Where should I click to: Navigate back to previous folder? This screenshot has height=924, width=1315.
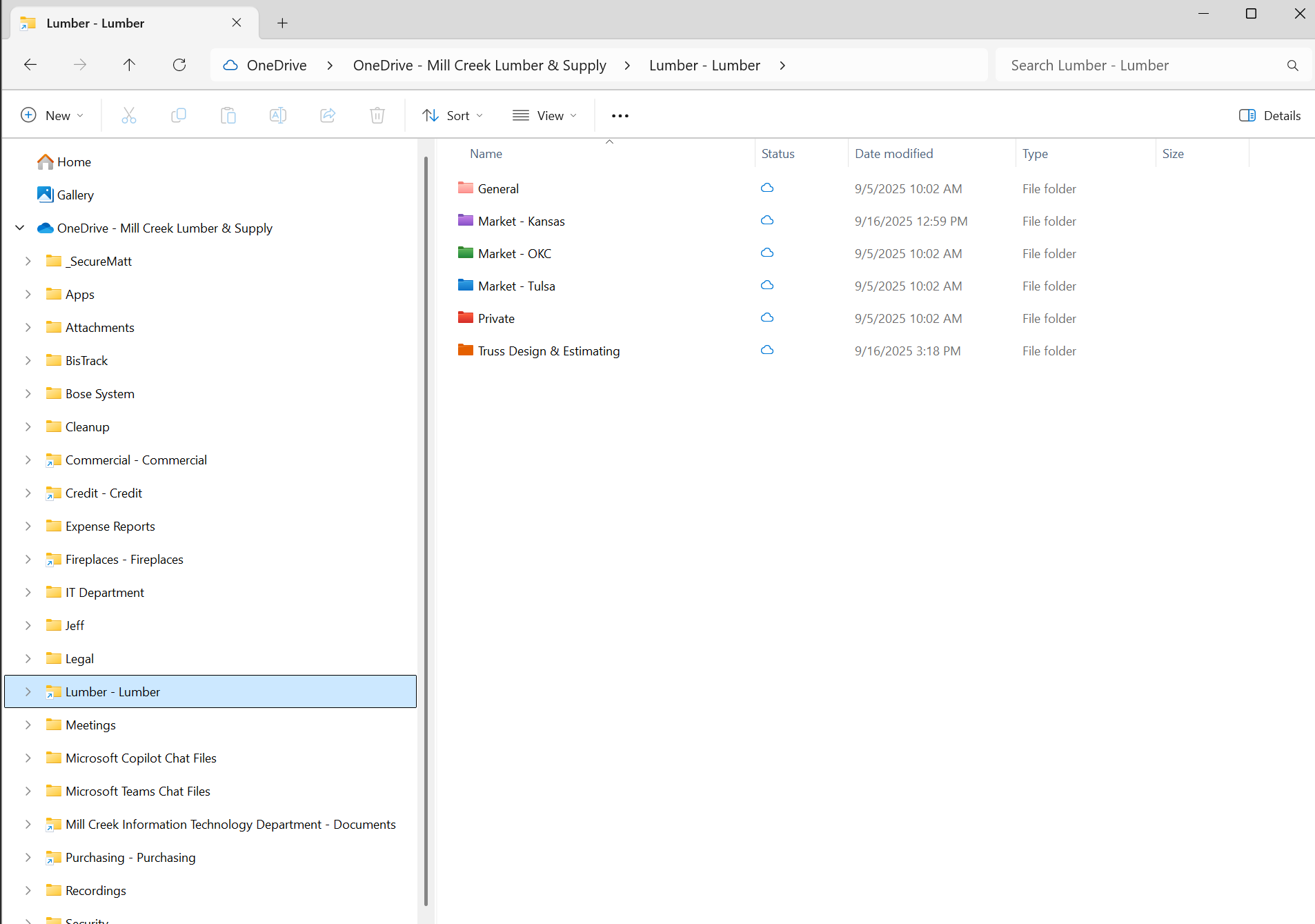coord(30,65)
